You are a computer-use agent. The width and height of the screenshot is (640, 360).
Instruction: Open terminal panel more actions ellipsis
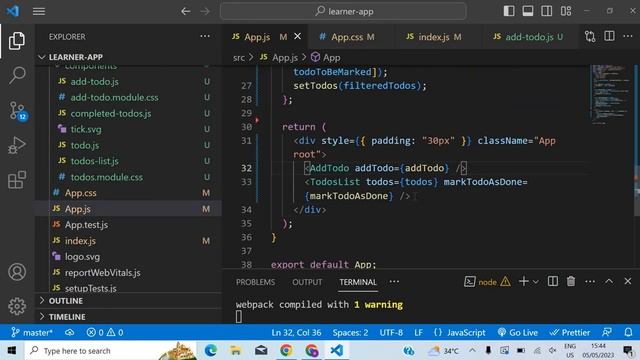coord(590,282)
